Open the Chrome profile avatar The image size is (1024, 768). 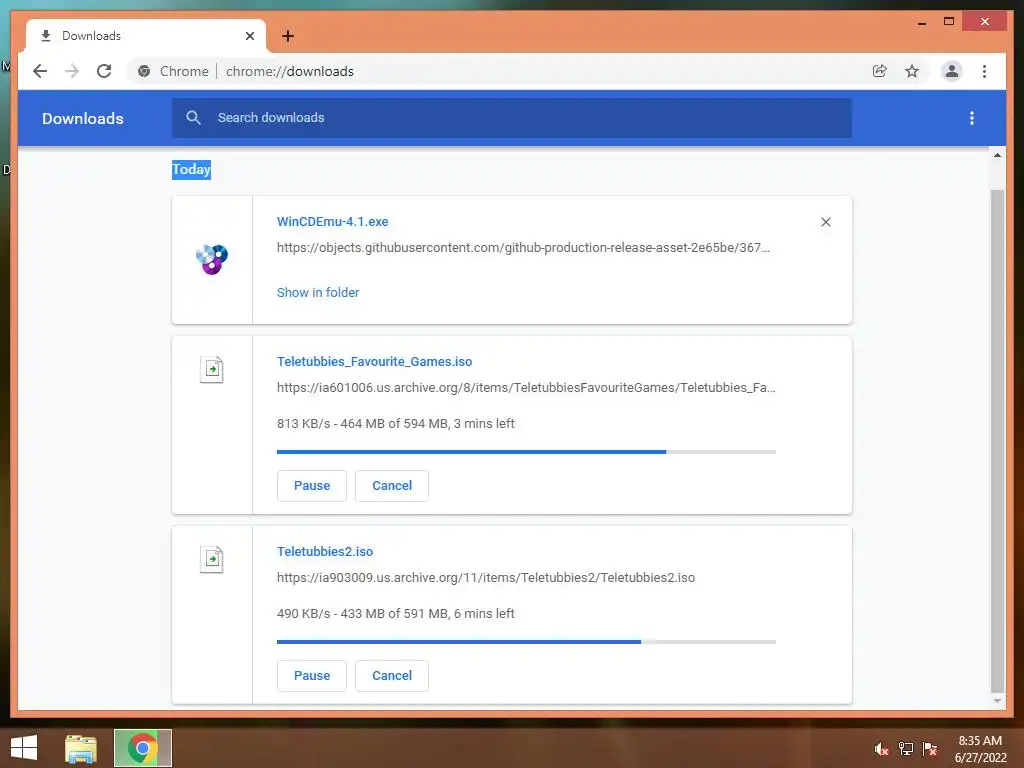point(952,71)
